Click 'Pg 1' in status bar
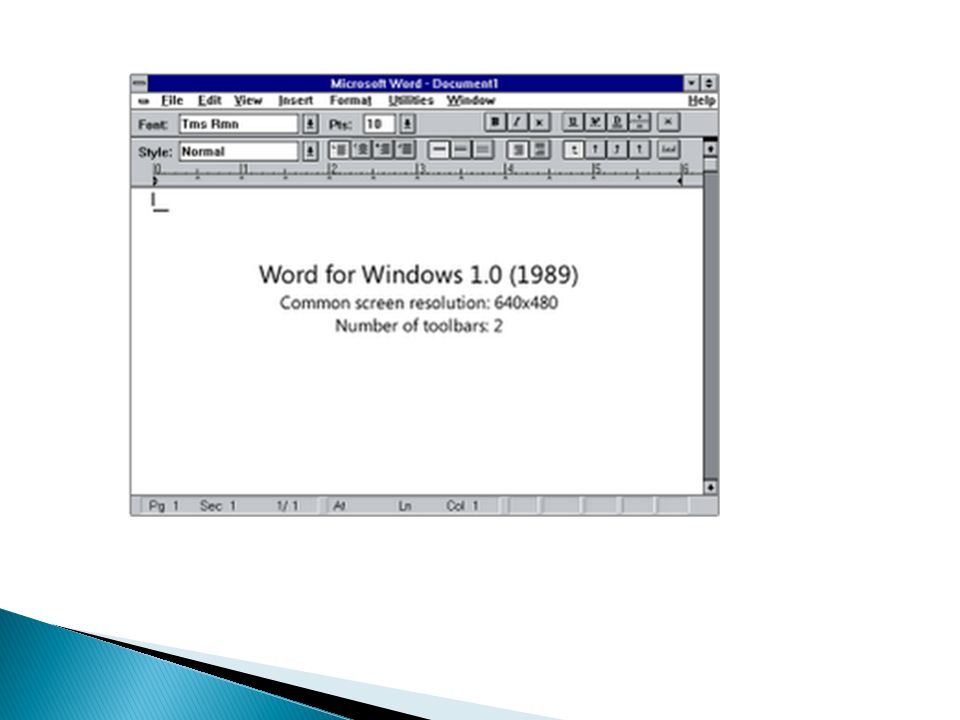Image resolution: width=960 pixels, height=720 pixels. click(x=163, y=506)
